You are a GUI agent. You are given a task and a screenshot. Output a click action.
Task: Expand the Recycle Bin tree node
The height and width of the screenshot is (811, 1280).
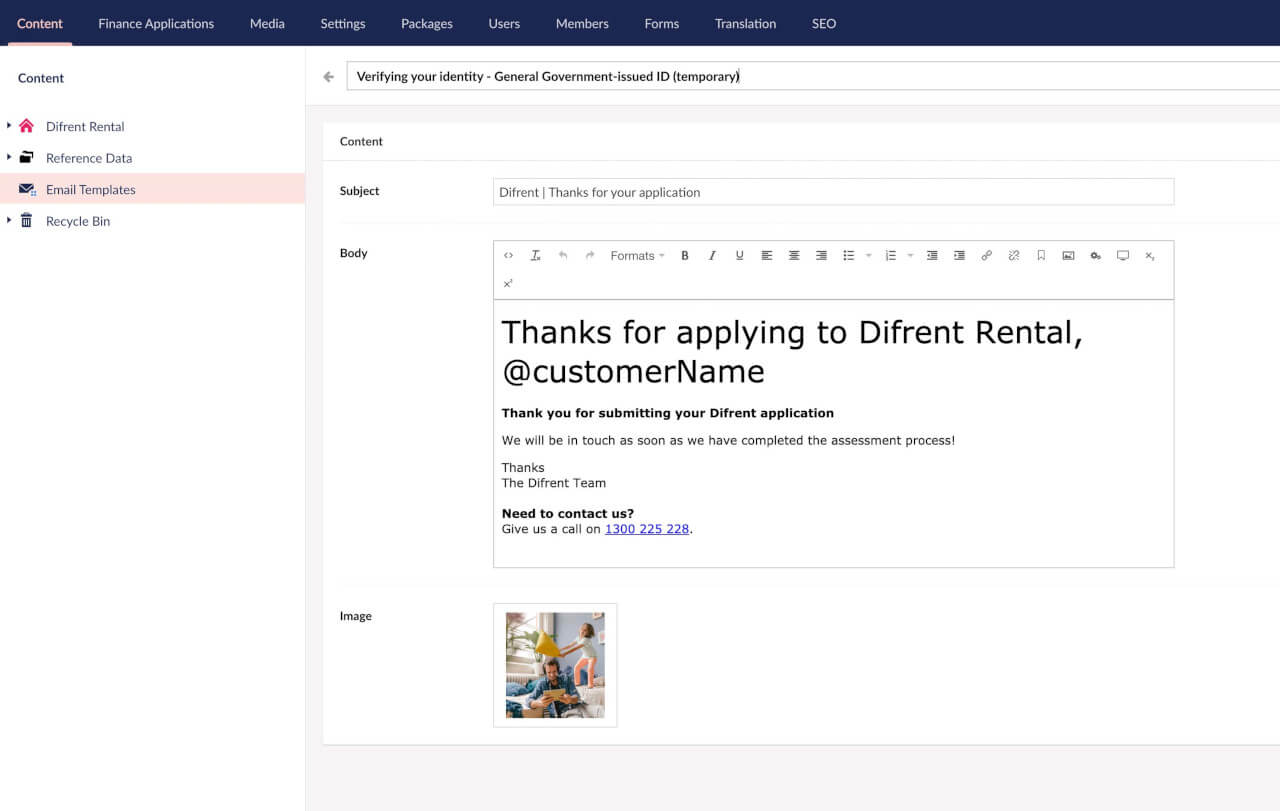[9, 220]
